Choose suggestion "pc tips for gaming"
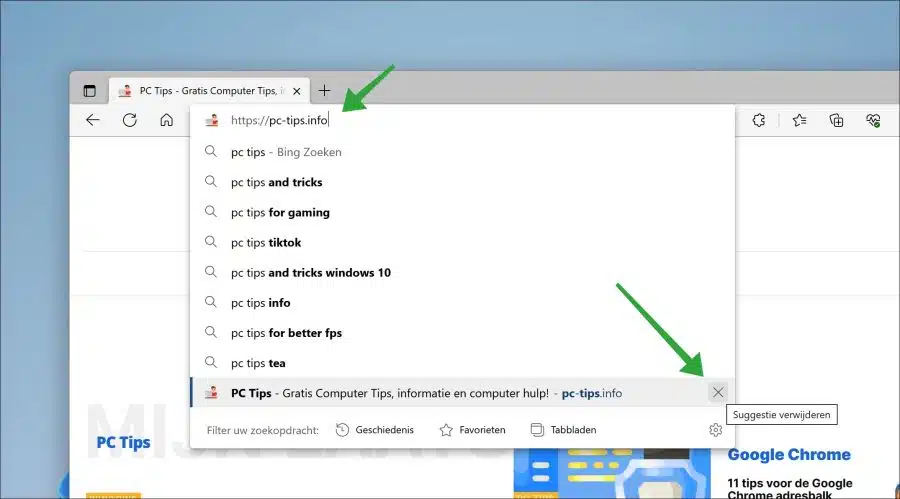The height and width of the screenshot is (499, 900). (462, 212)
